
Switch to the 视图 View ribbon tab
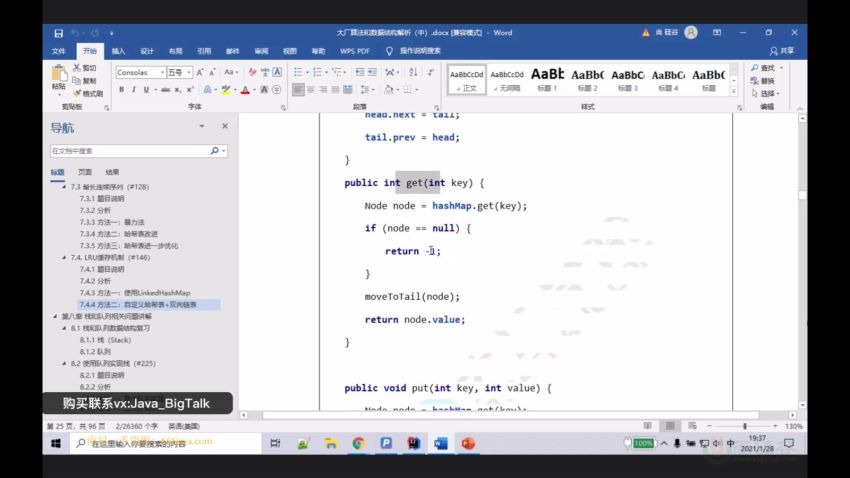click(x=289, y=51)
